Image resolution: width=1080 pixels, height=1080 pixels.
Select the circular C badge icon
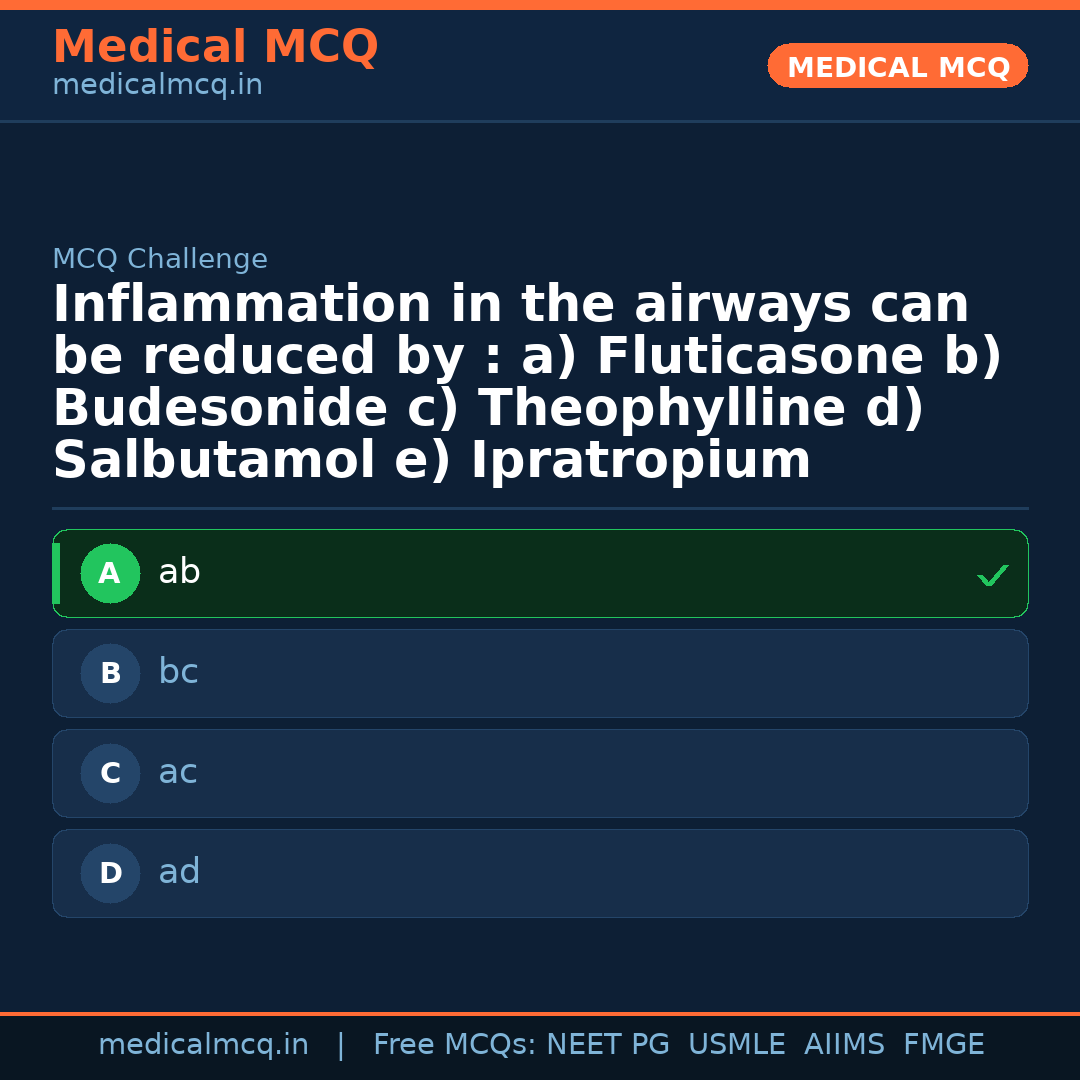tap(110, 773)
